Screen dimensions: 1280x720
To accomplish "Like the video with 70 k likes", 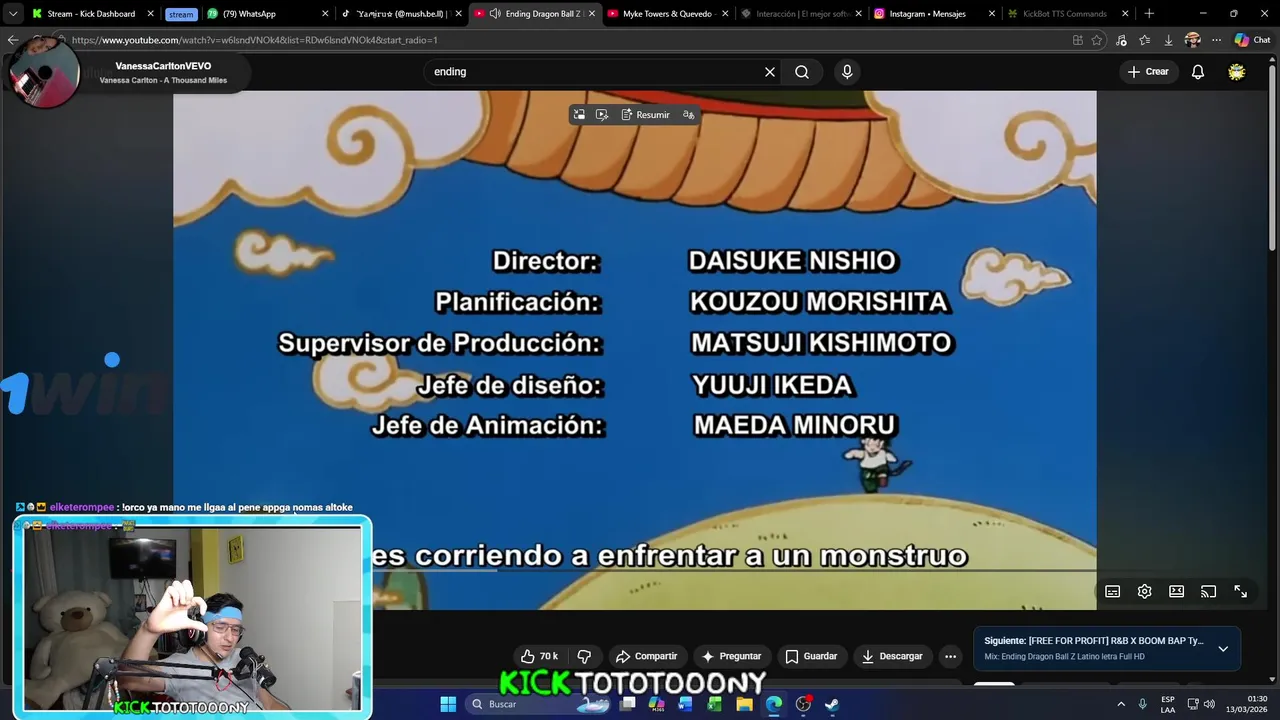I will coord(539,656).
